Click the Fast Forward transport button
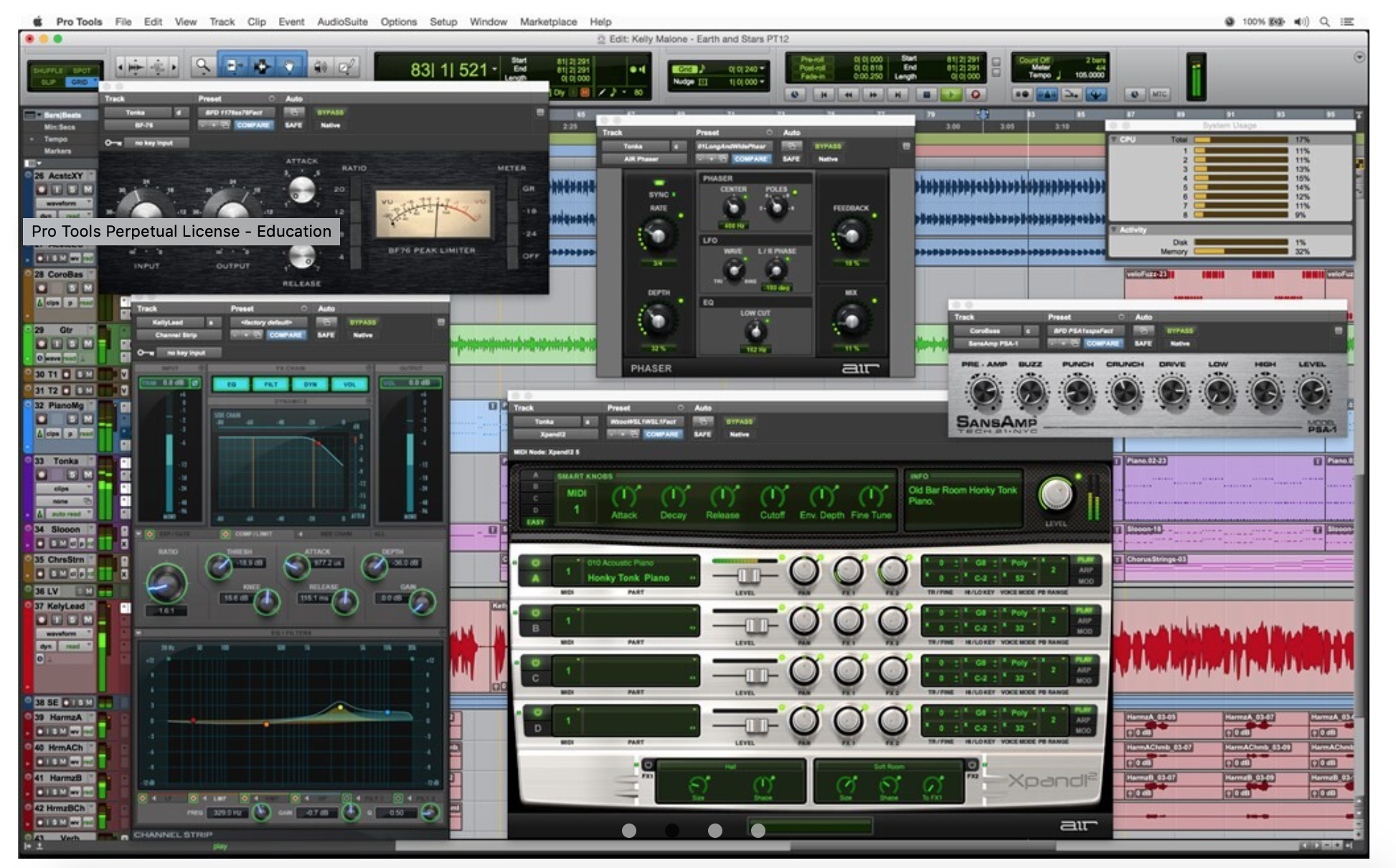The height and width of the screenshot is (868, 1396). click(873, 94)
